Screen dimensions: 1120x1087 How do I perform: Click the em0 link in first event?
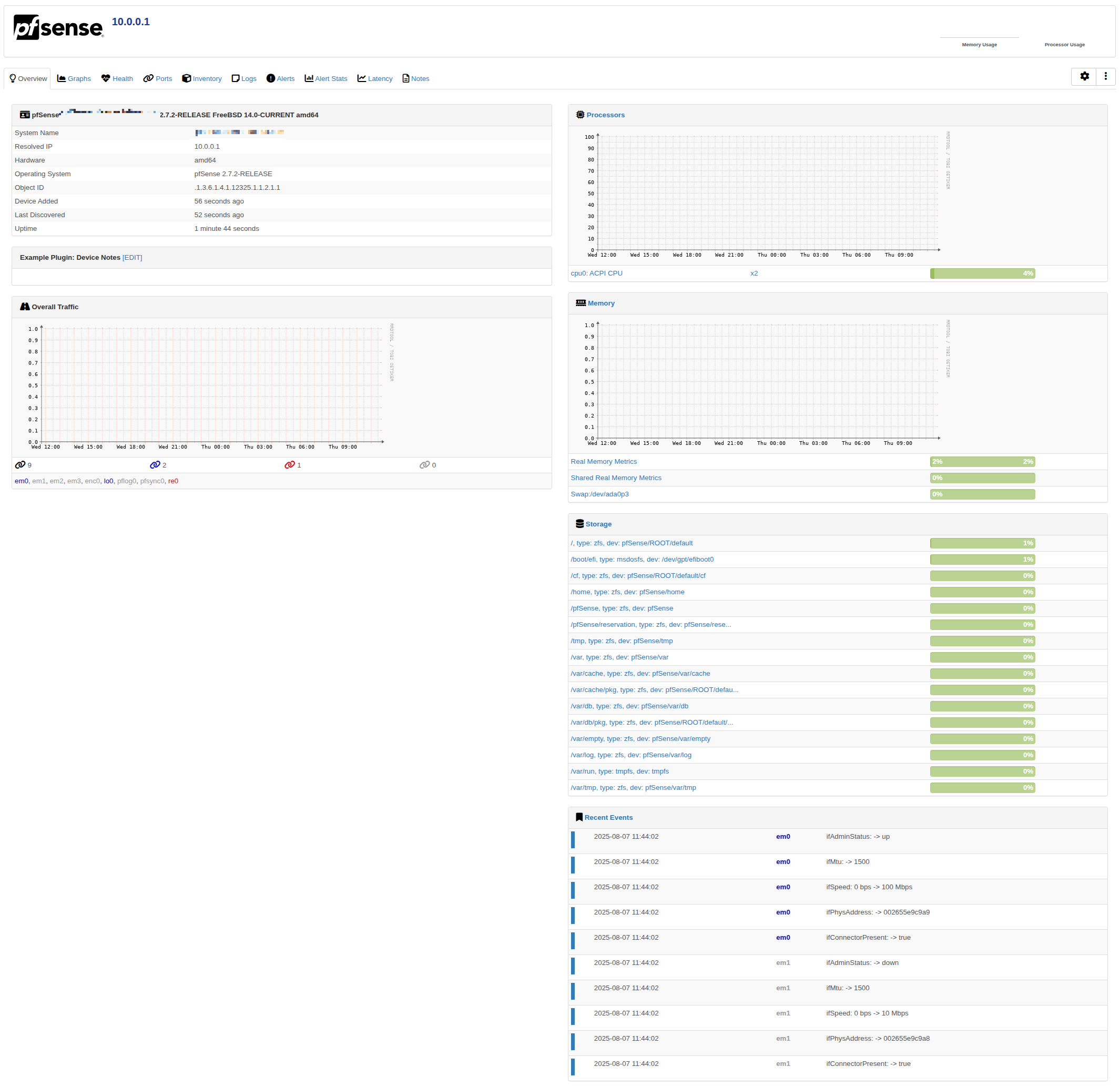782,837
